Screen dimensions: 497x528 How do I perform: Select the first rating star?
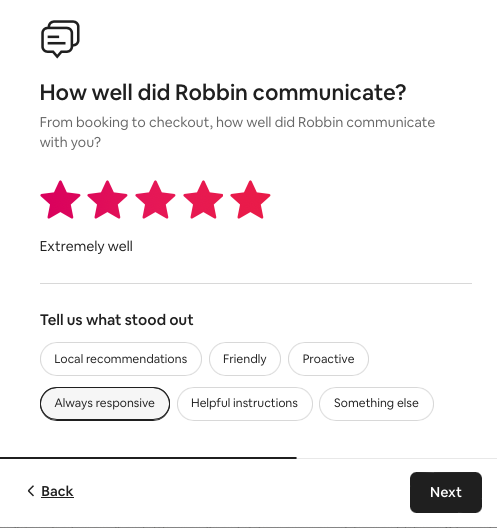point(60,200)
